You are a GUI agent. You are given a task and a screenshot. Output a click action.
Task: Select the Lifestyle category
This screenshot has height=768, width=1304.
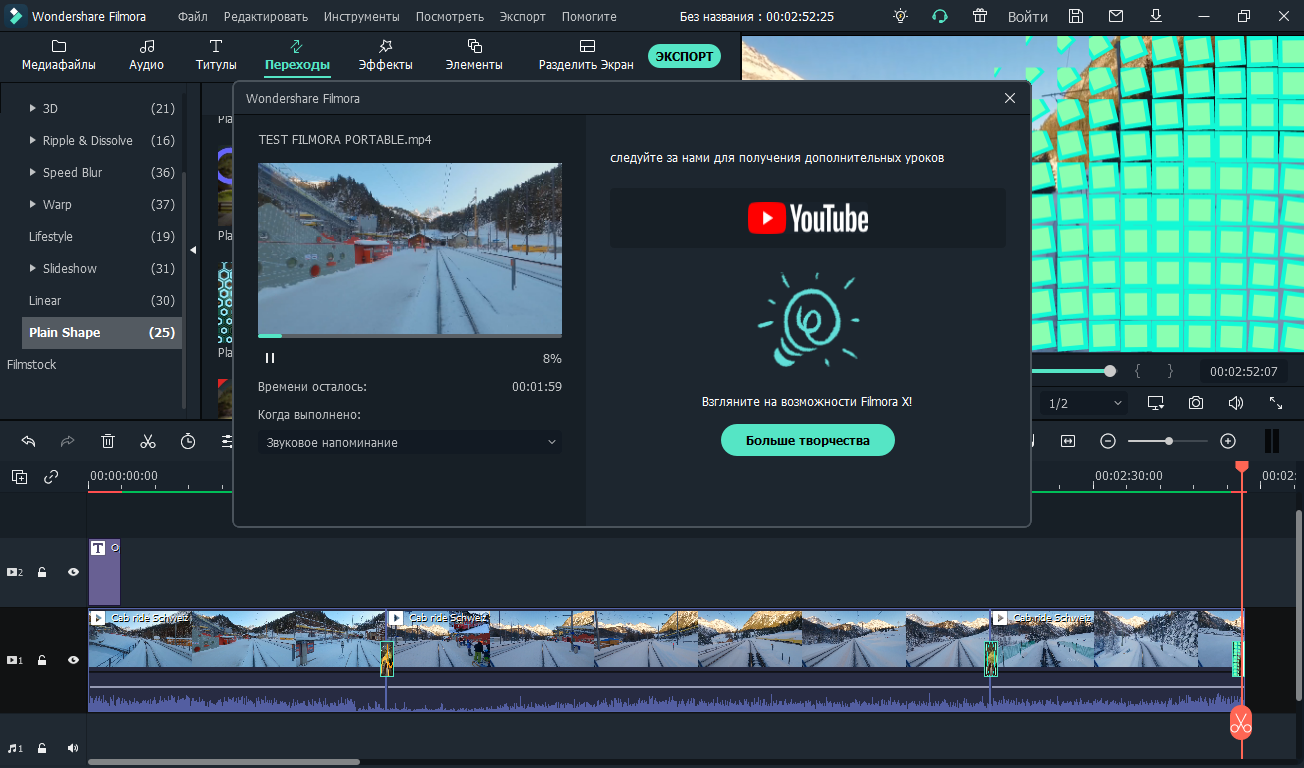(51, 236)
